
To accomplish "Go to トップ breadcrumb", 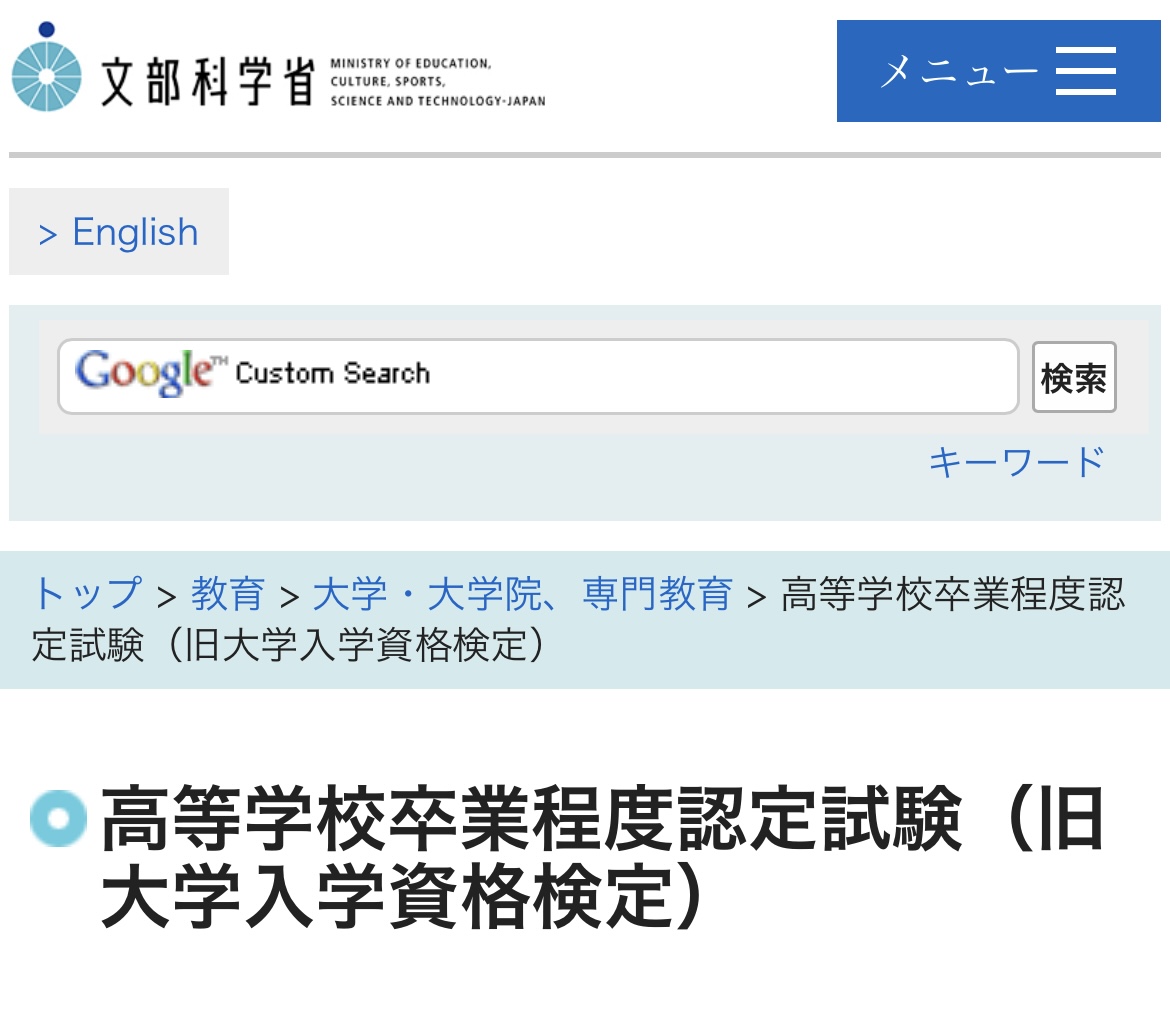I will 87,593.
